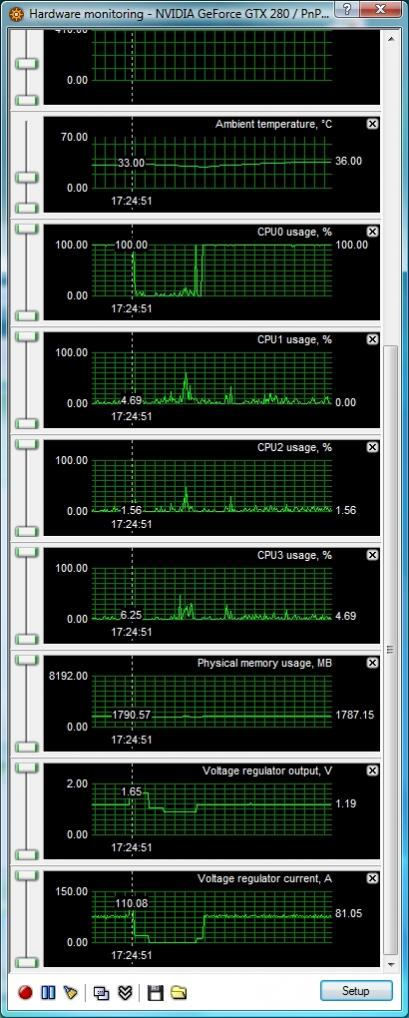
Task: Pause monitoring with the blue pause icon
Action: 48,992
